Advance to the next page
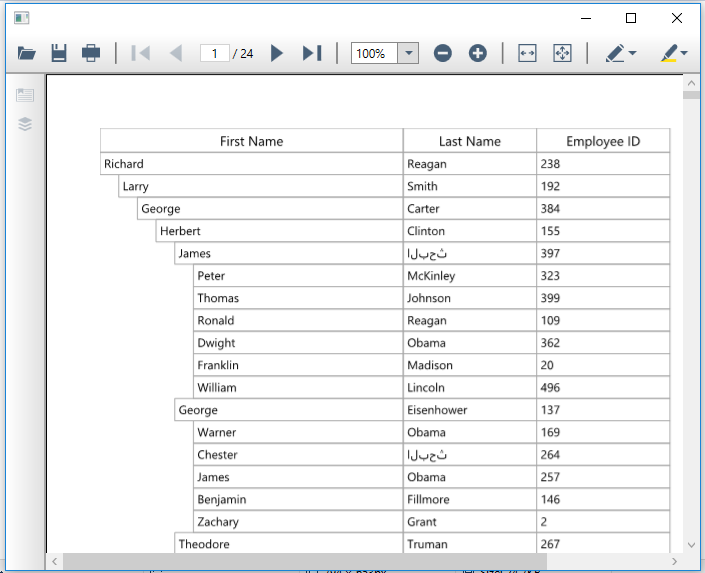 tap(277, 53)
